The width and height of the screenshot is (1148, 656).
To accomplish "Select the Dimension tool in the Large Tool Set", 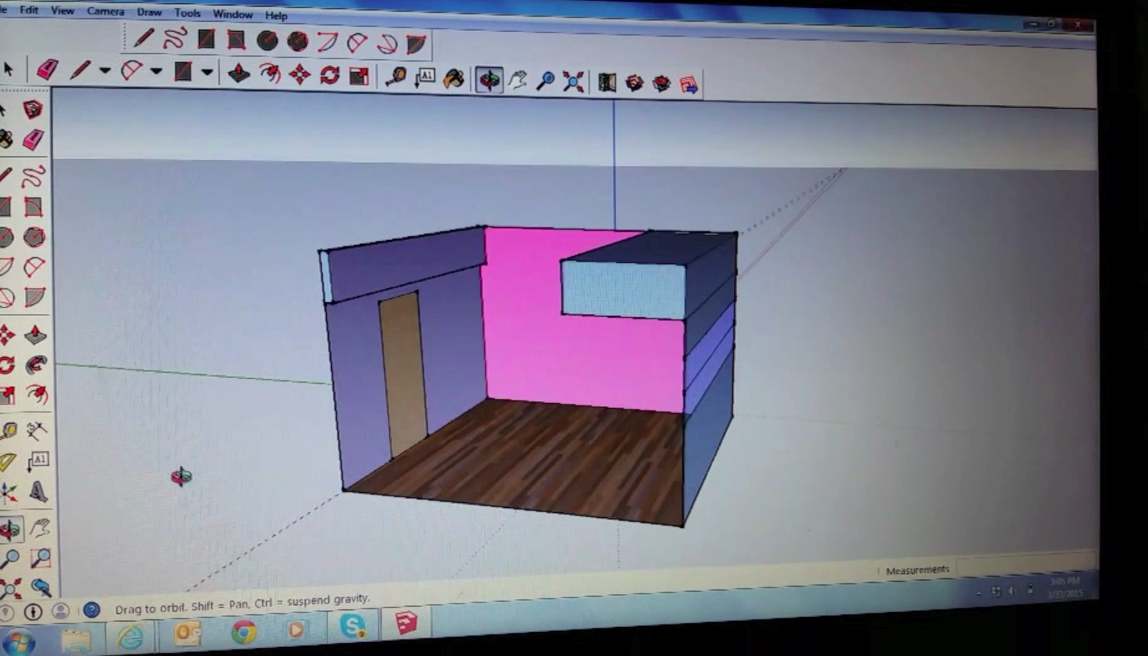I will pos(37,430).
